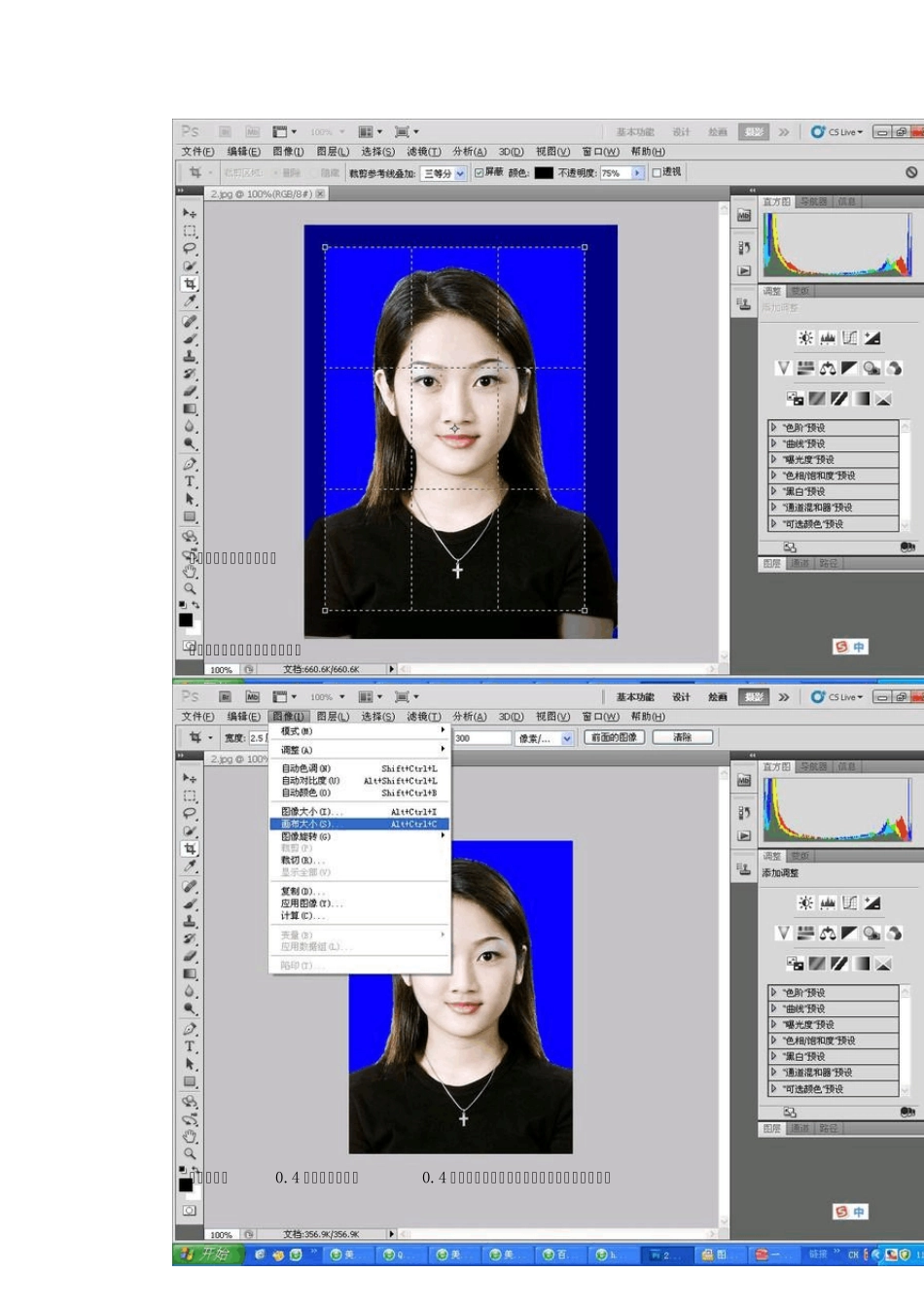This screenshot has height=1307, width=924.
Task: Click the cancel crop icon in options bar
Action: coord(911,172)
